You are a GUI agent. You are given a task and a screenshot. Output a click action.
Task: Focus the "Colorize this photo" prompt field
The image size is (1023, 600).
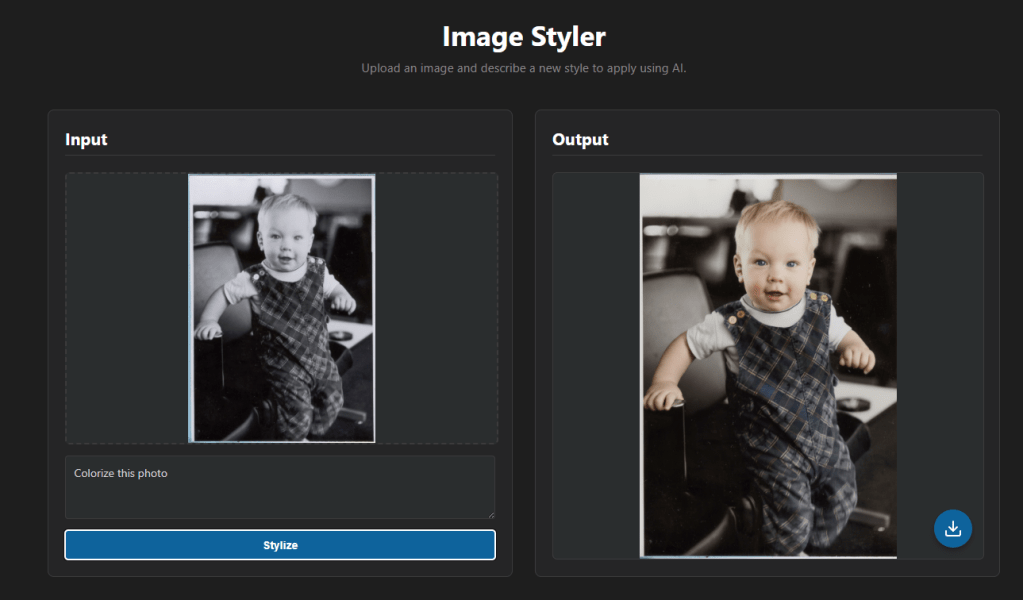[x=280, y=487]
